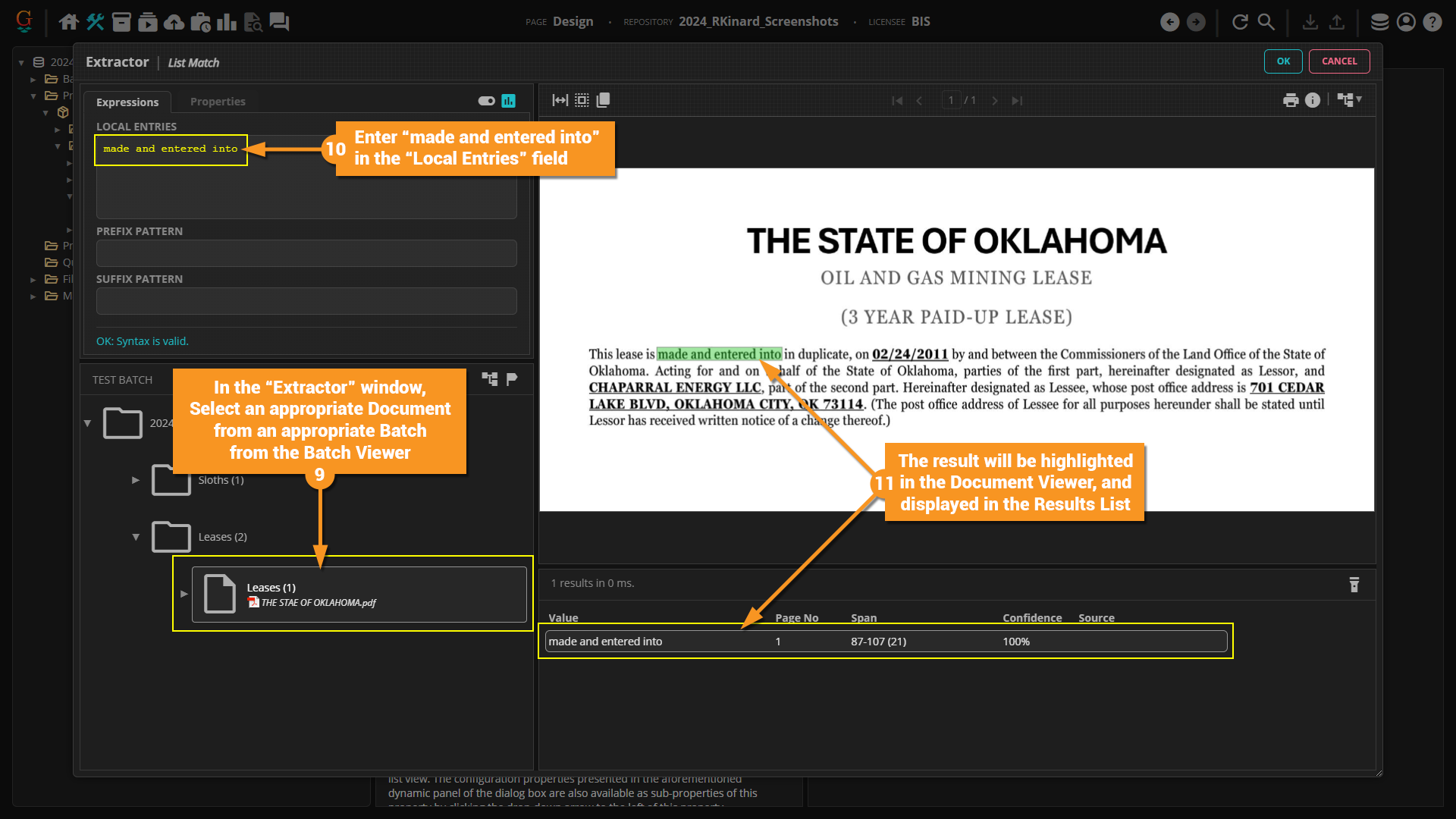Click the document info icon
This screenshot has width=1456, height=819.
1313,100
